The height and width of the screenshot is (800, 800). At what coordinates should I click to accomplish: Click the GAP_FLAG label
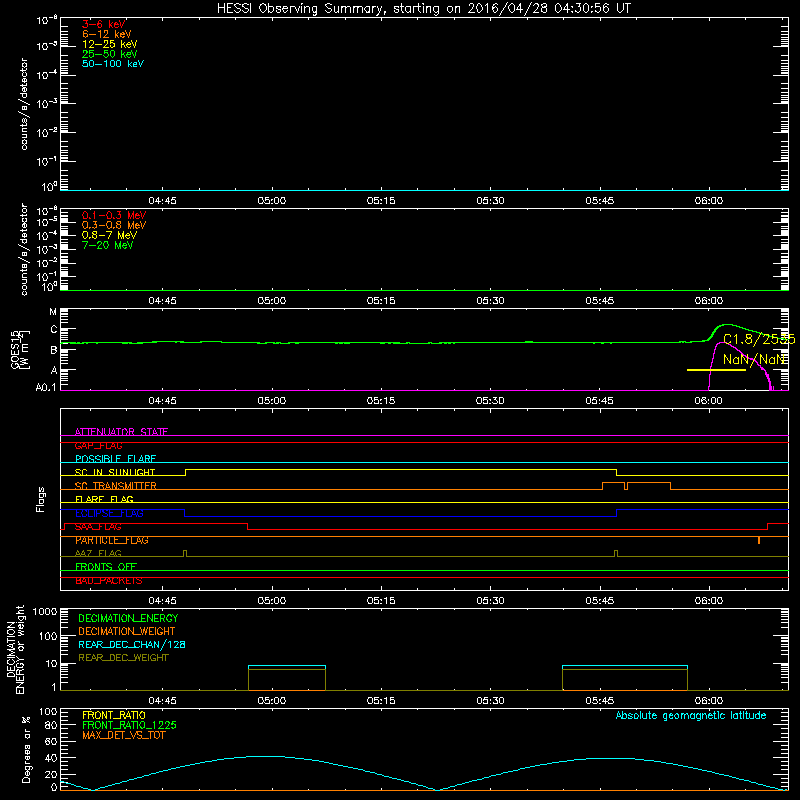98,446
